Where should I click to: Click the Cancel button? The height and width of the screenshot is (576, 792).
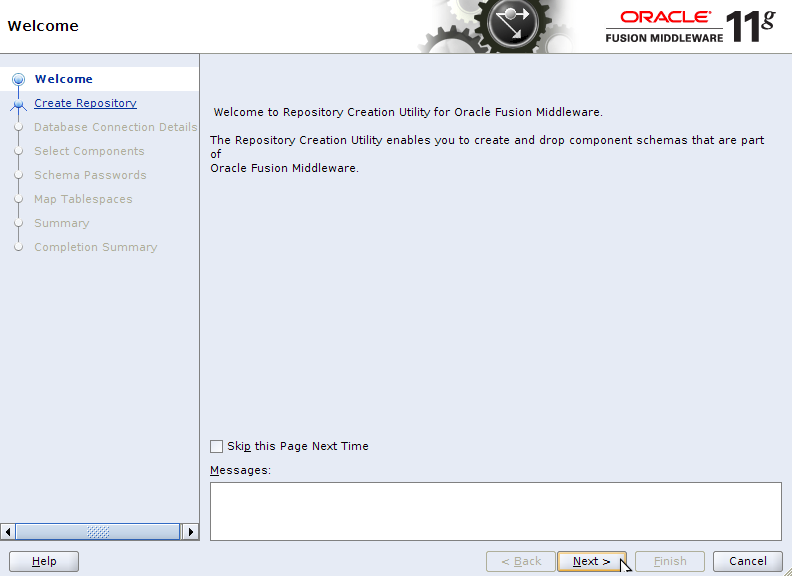748,561
